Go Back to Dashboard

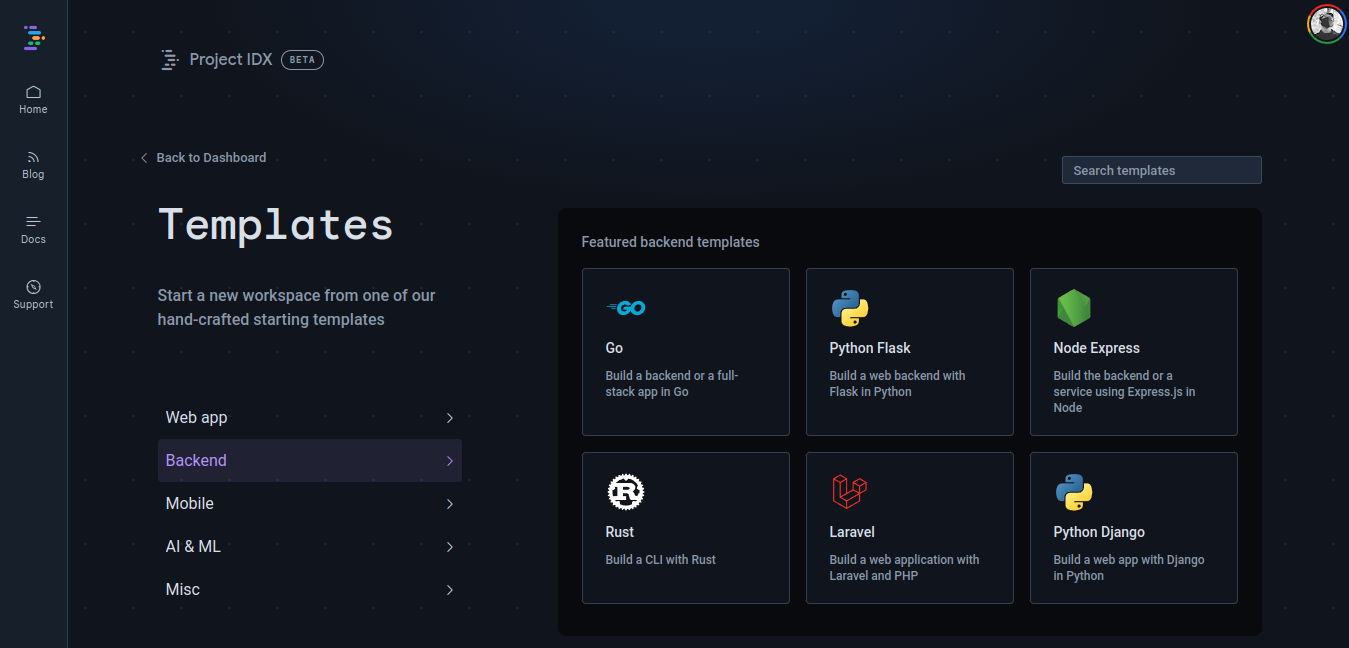point(203,157)
